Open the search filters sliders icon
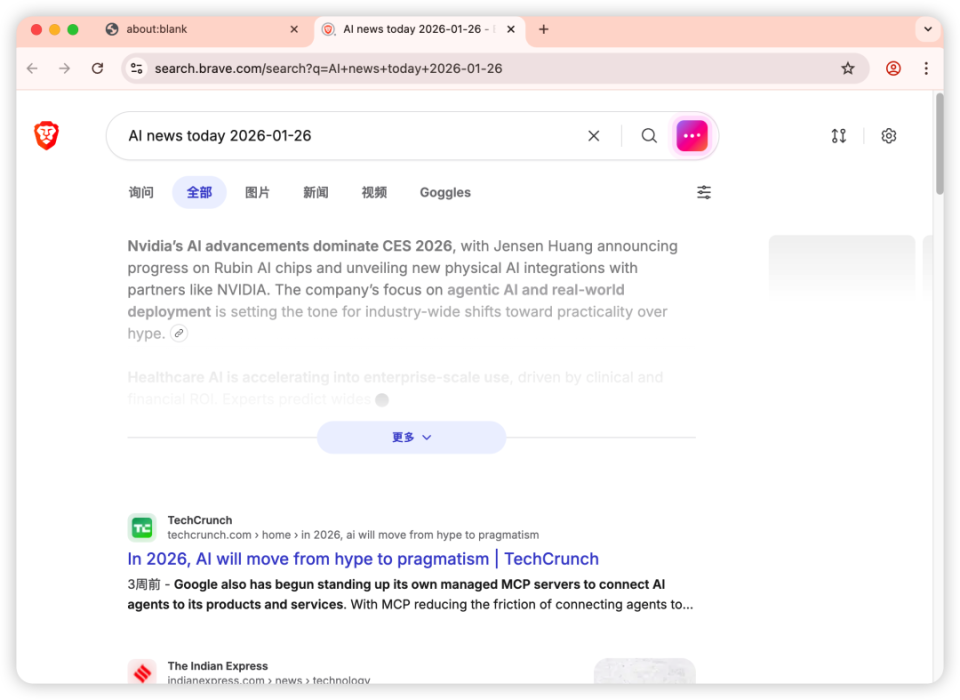This screenshot has height=700, width=960. [x=703, y=192]
